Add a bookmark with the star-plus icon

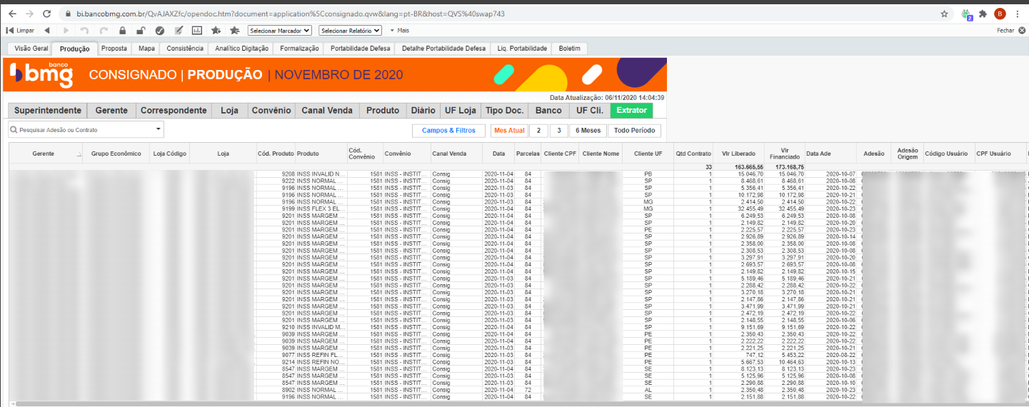[x=216, y=30]
